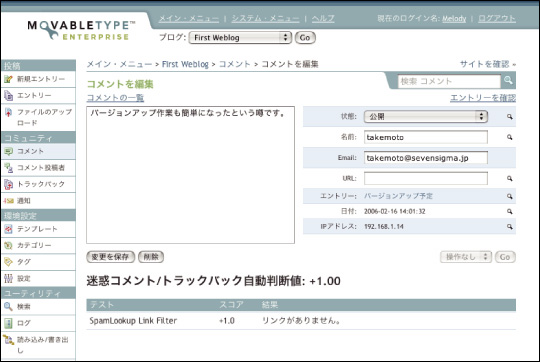Open the ブログ selector showing First Weblog
Image resolution: width=540 pixels, height=362 pixels.
(x=240, y=38)
